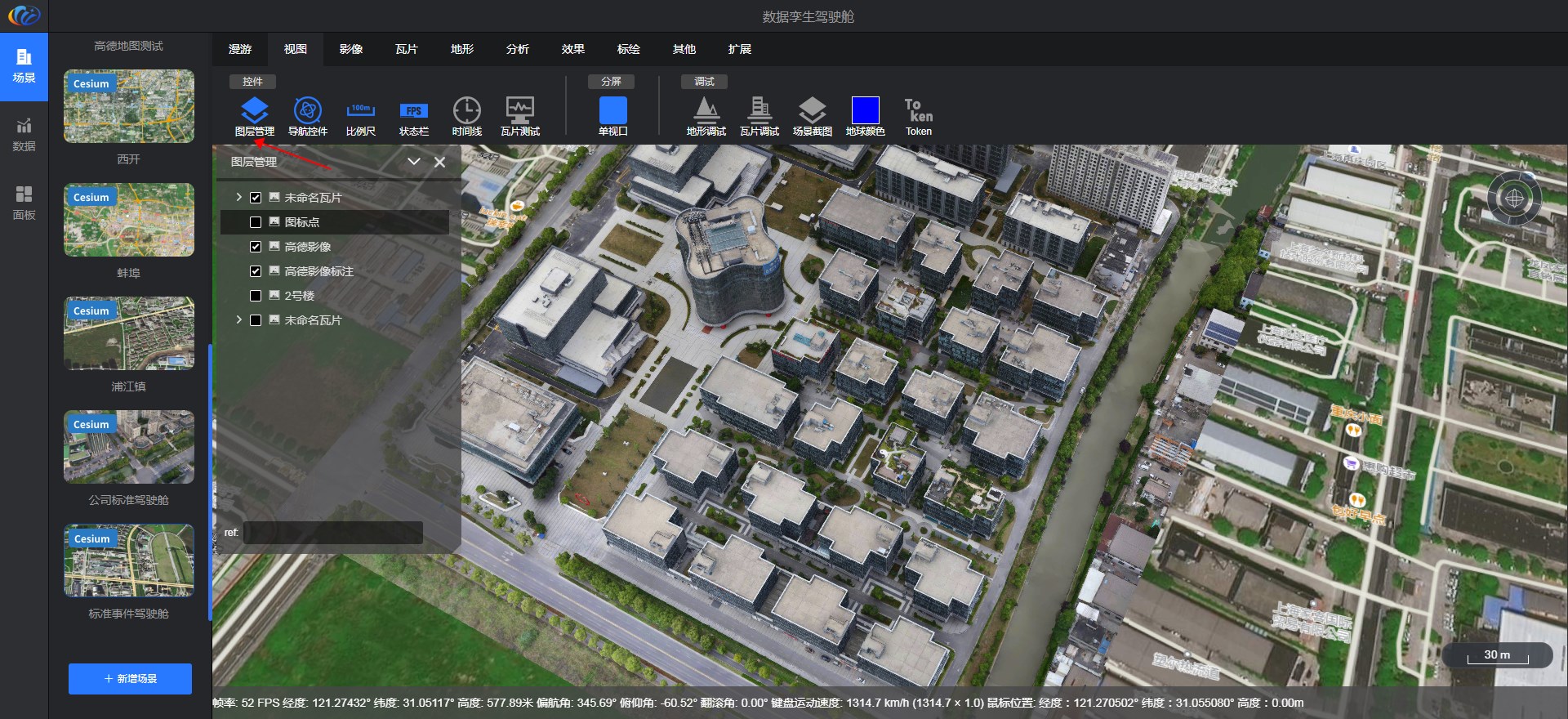Open the 地形调试 terrain debug tool
Viewport: 1568px width, 719px height.
click(x=706, y=111)
